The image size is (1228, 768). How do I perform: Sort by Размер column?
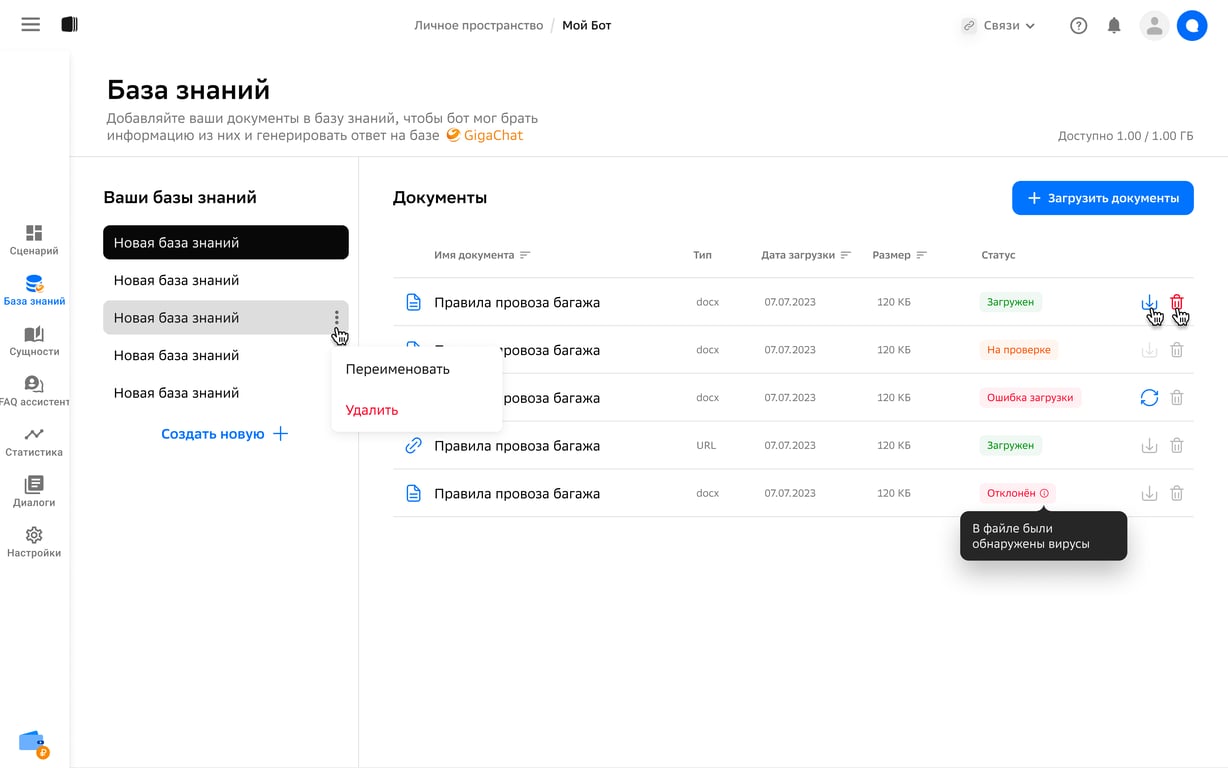[900, 255]
